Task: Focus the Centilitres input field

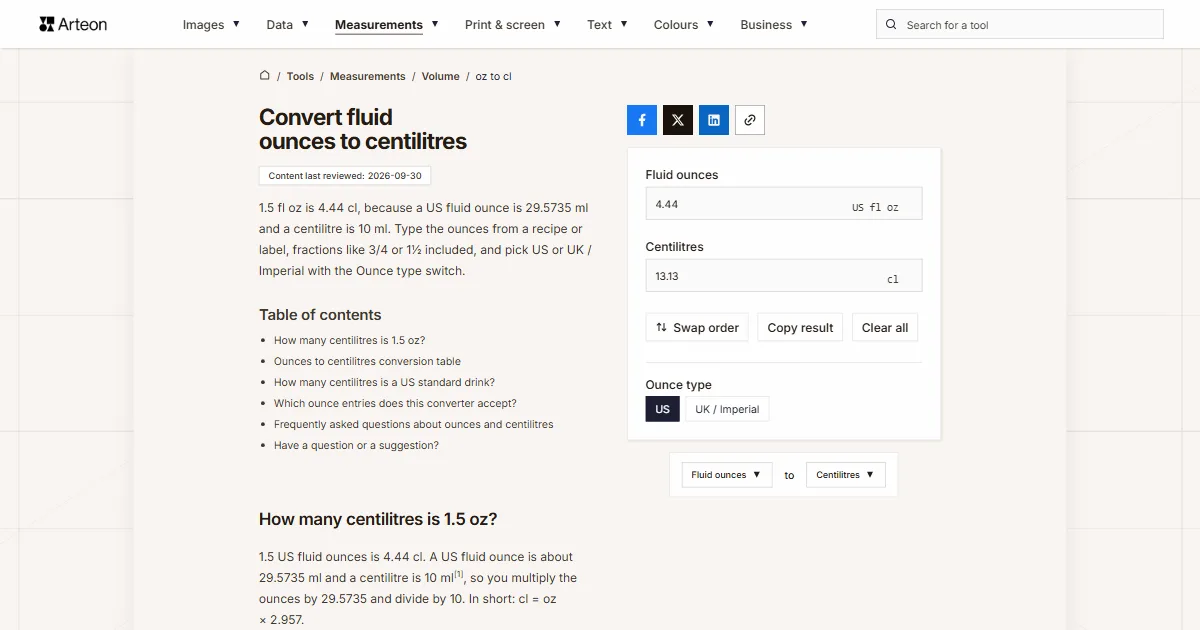Action: coord(784,275)
